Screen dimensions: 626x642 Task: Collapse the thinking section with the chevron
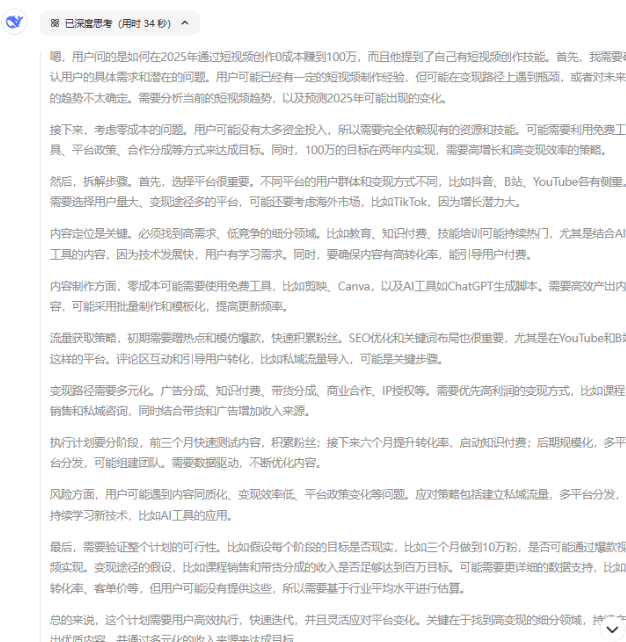pyautogui.click(x=185, y=23)
